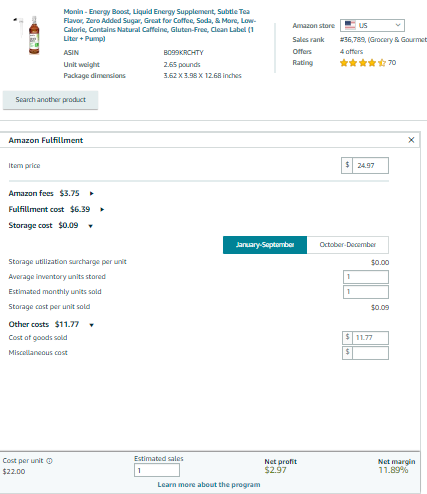This screenshot has width=427, height=494.
Task: Click the Item price input field
Action: (370, 165)
